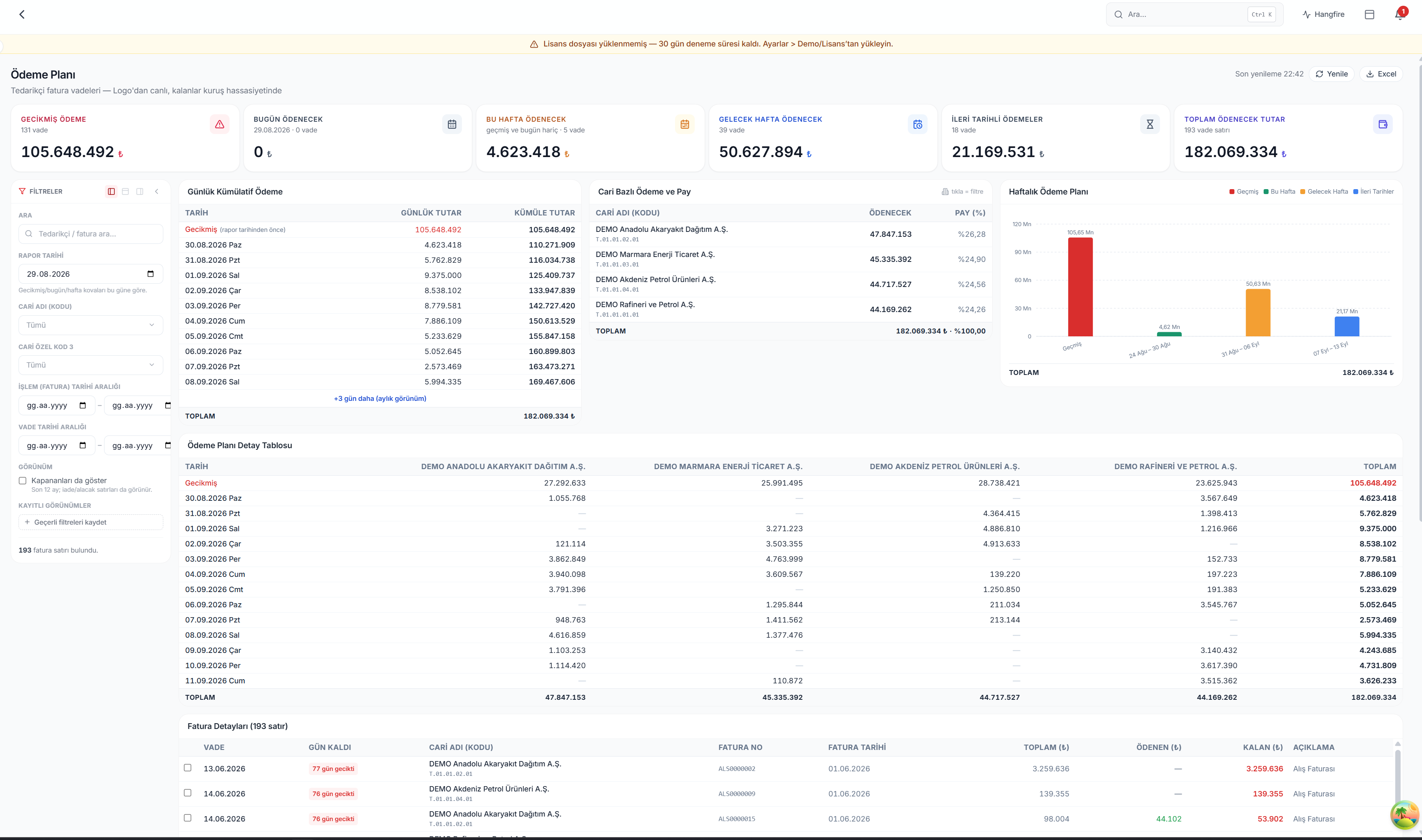Click the Toplam Ödenecek Tutar wallet icon

click(x=1383, y=124)
